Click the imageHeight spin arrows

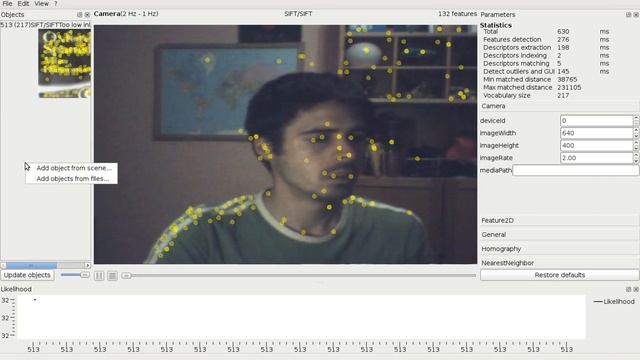(x=636, y=145)
